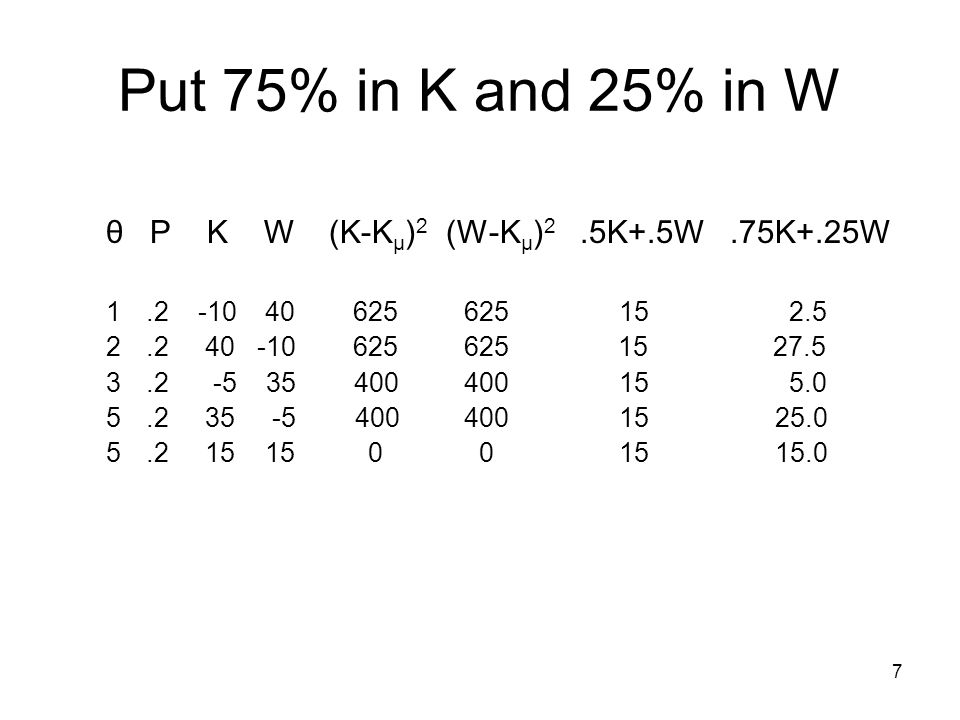This screenshot has height=720, width=960.
Task: Select the 5.0 value in third row
Action: [x=808, y=383]
